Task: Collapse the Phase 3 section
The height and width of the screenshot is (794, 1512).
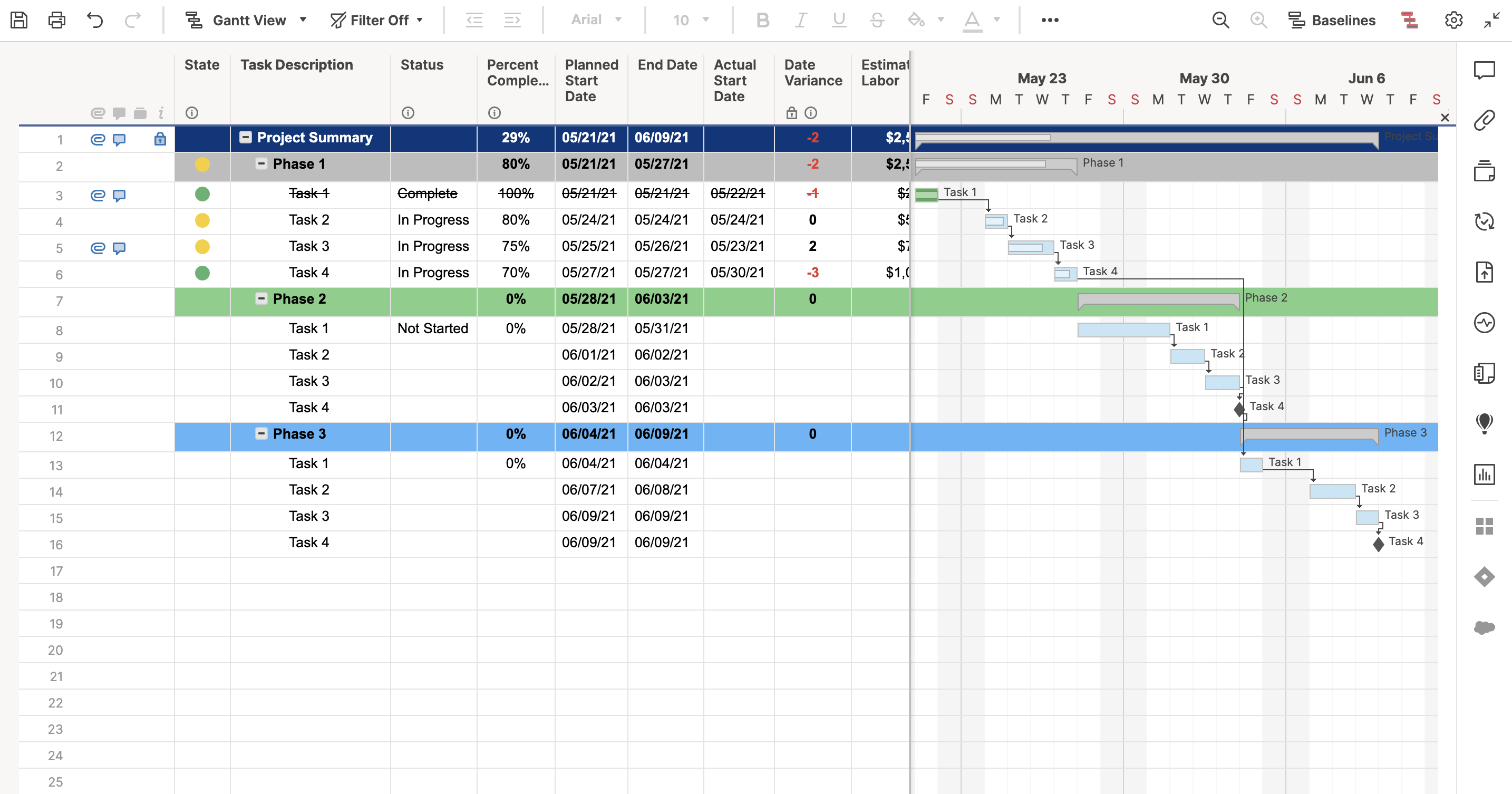Action: coord(261,434)
